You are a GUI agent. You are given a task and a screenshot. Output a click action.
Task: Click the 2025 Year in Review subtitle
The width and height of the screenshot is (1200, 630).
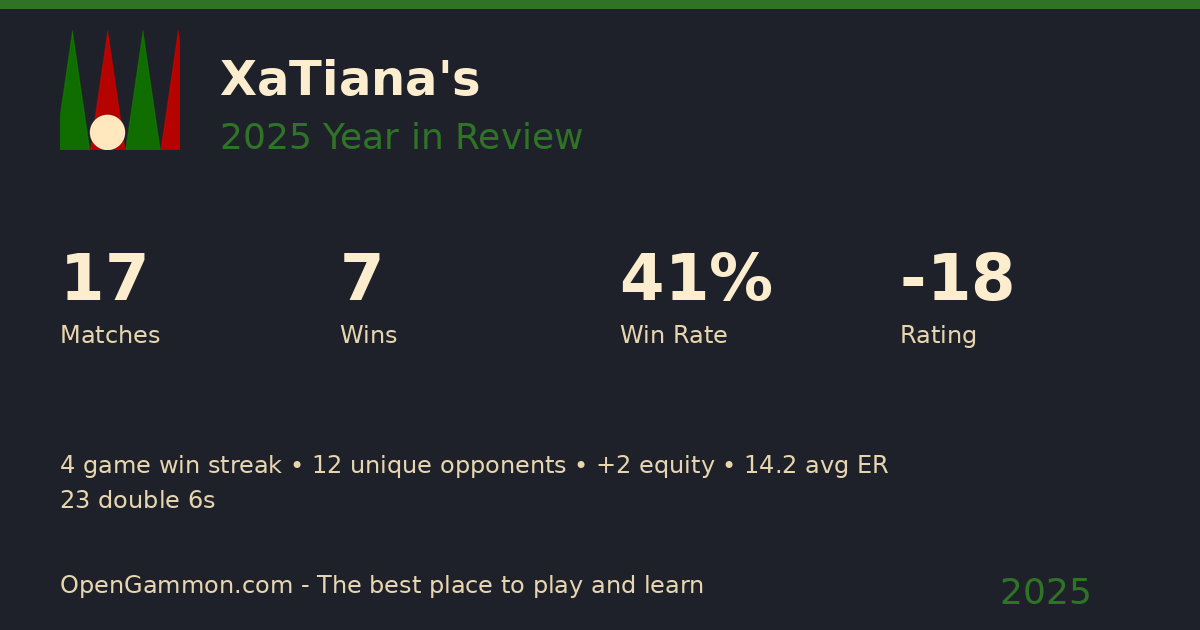pyautogui.click(x=401, y=138)
